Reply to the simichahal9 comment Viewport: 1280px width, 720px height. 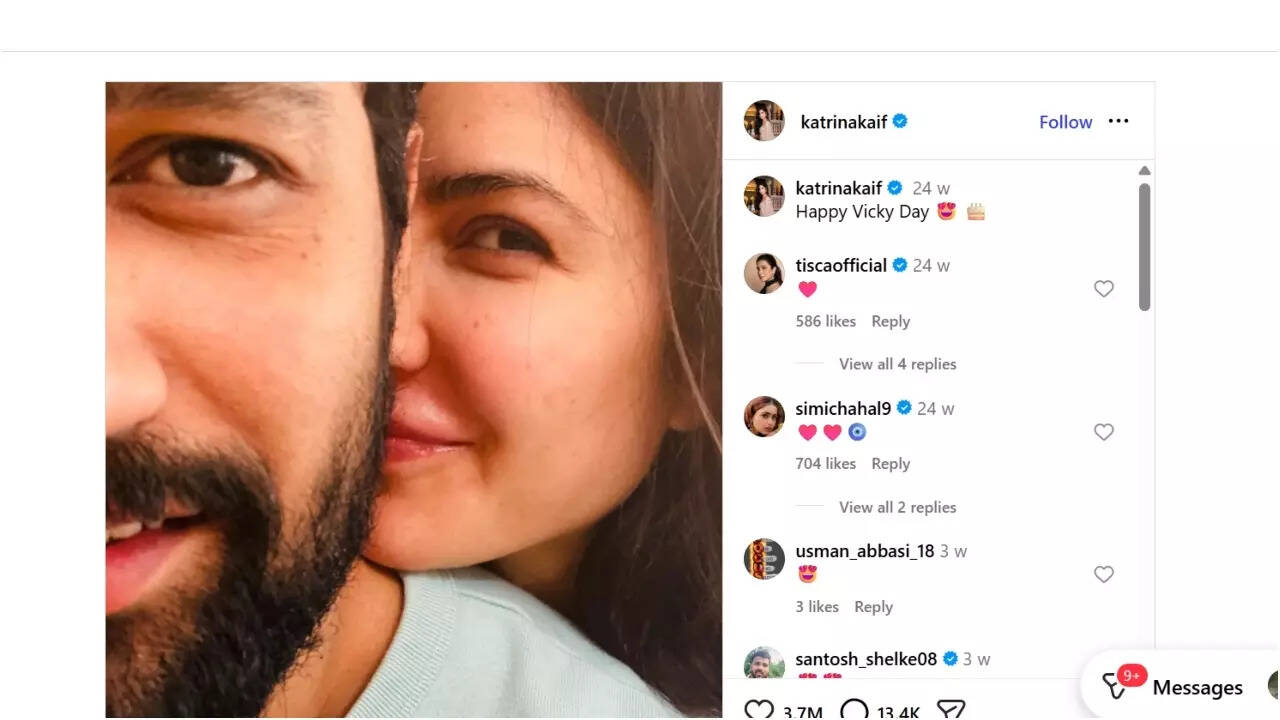[x=890, y=464]
